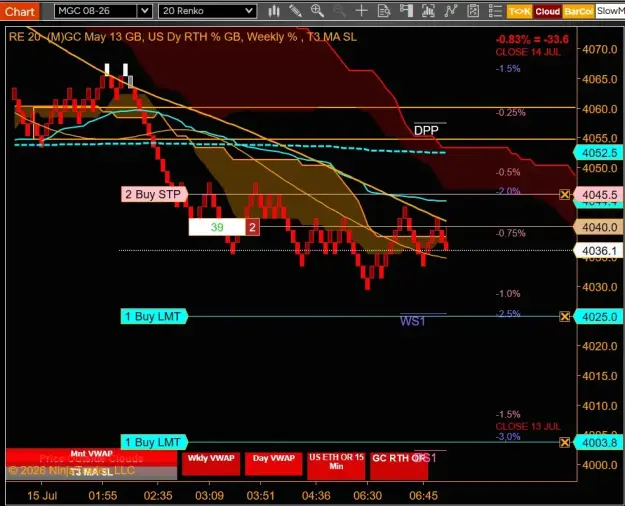The image size is (625, 506).
Task: Click the 4040.0 position price marker
Action: pyautogui.click(x=599, y=227)
